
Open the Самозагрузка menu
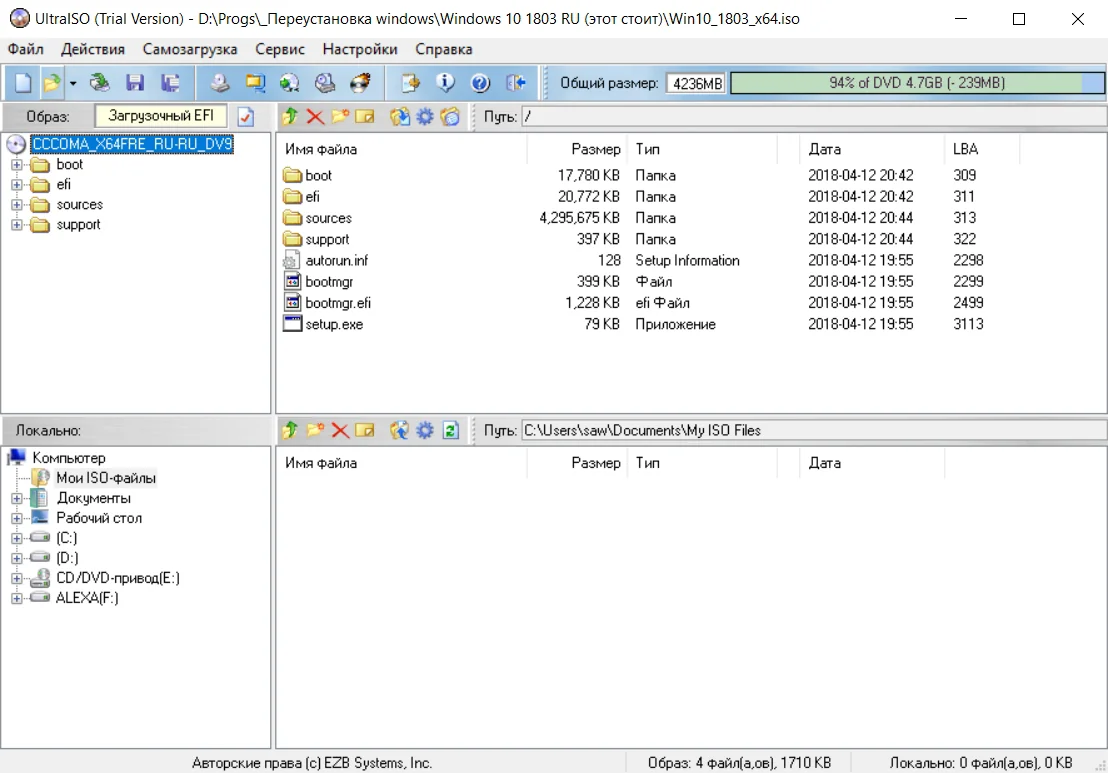(x=190, y=49)
